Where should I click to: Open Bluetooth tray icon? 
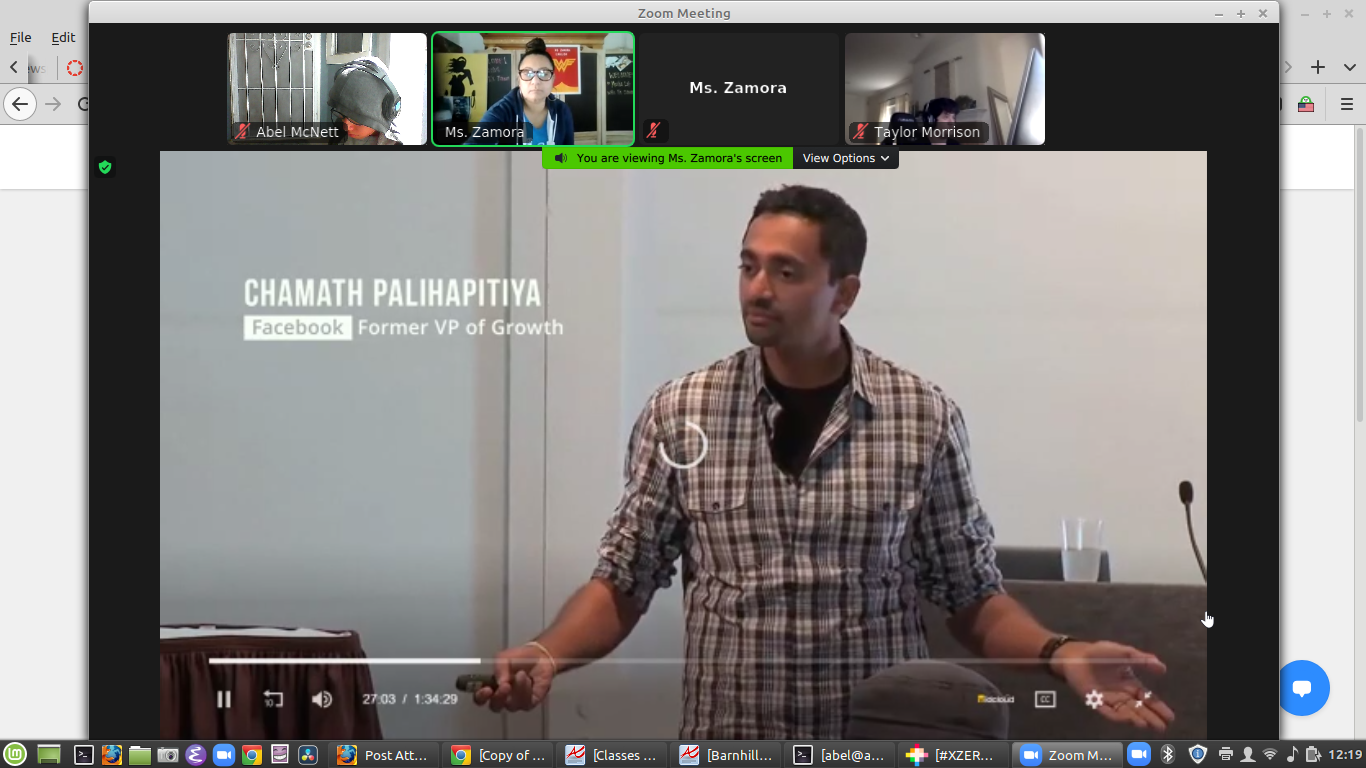pyautogui.click(x=1167, y=755)
